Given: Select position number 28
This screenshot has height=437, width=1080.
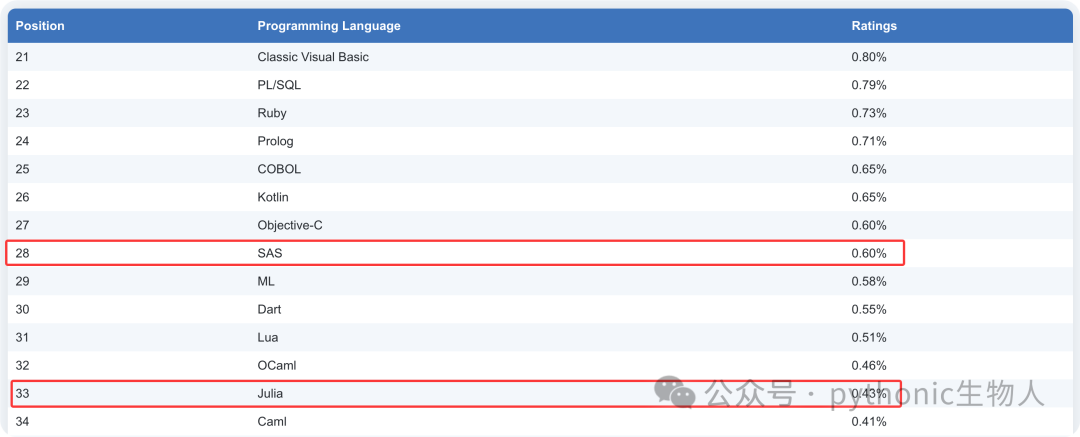Looking at the screenshot, I should tap(23, 254).
